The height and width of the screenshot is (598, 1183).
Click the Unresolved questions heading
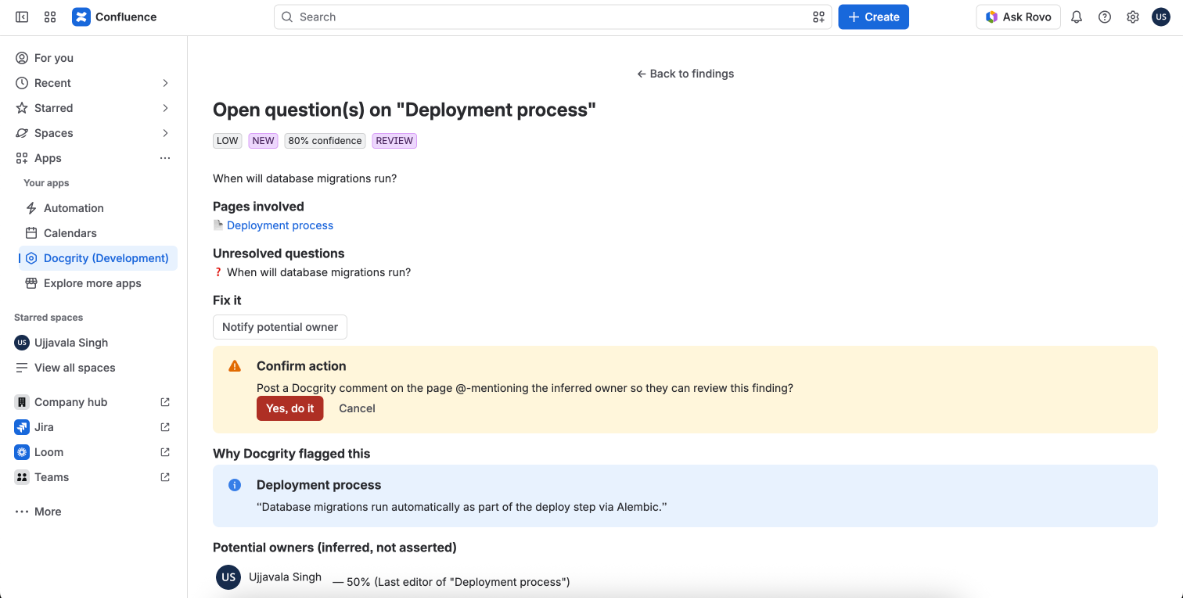pos(278,253)
